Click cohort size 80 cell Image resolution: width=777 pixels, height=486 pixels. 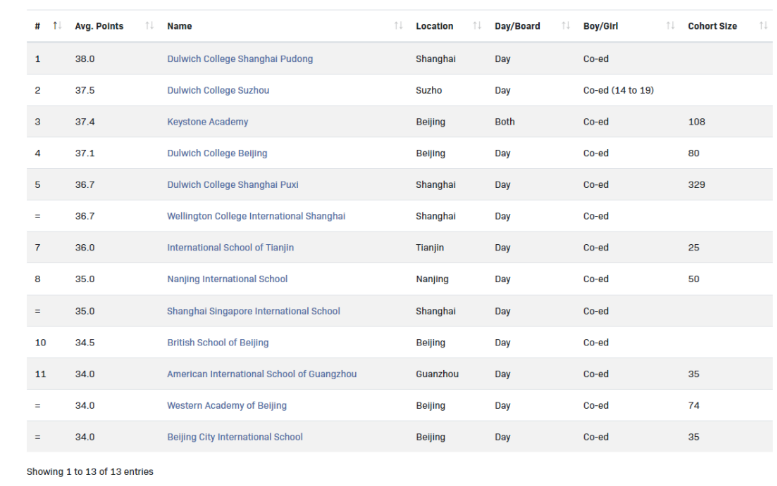pos(693,153)
